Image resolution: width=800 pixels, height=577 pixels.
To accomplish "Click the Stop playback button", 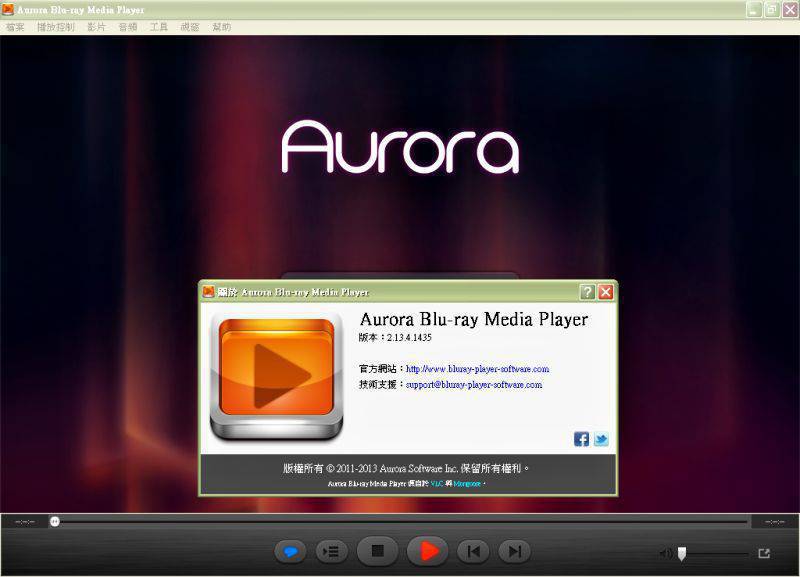I will click(x=378, y=551).
